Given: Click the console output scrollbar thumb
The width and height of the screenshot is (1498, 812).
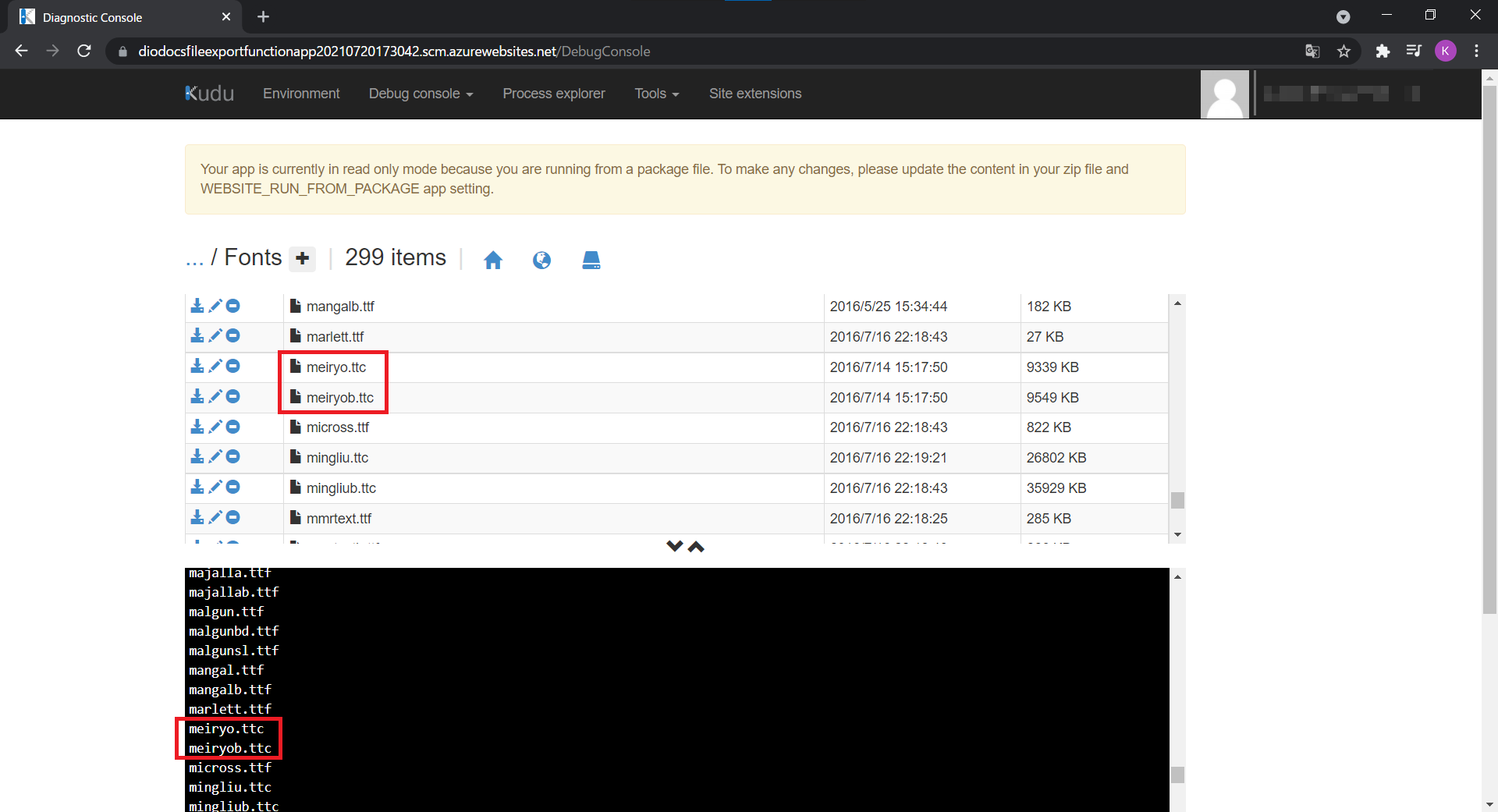Looking at the screenshot, I should click(1177, 775).
